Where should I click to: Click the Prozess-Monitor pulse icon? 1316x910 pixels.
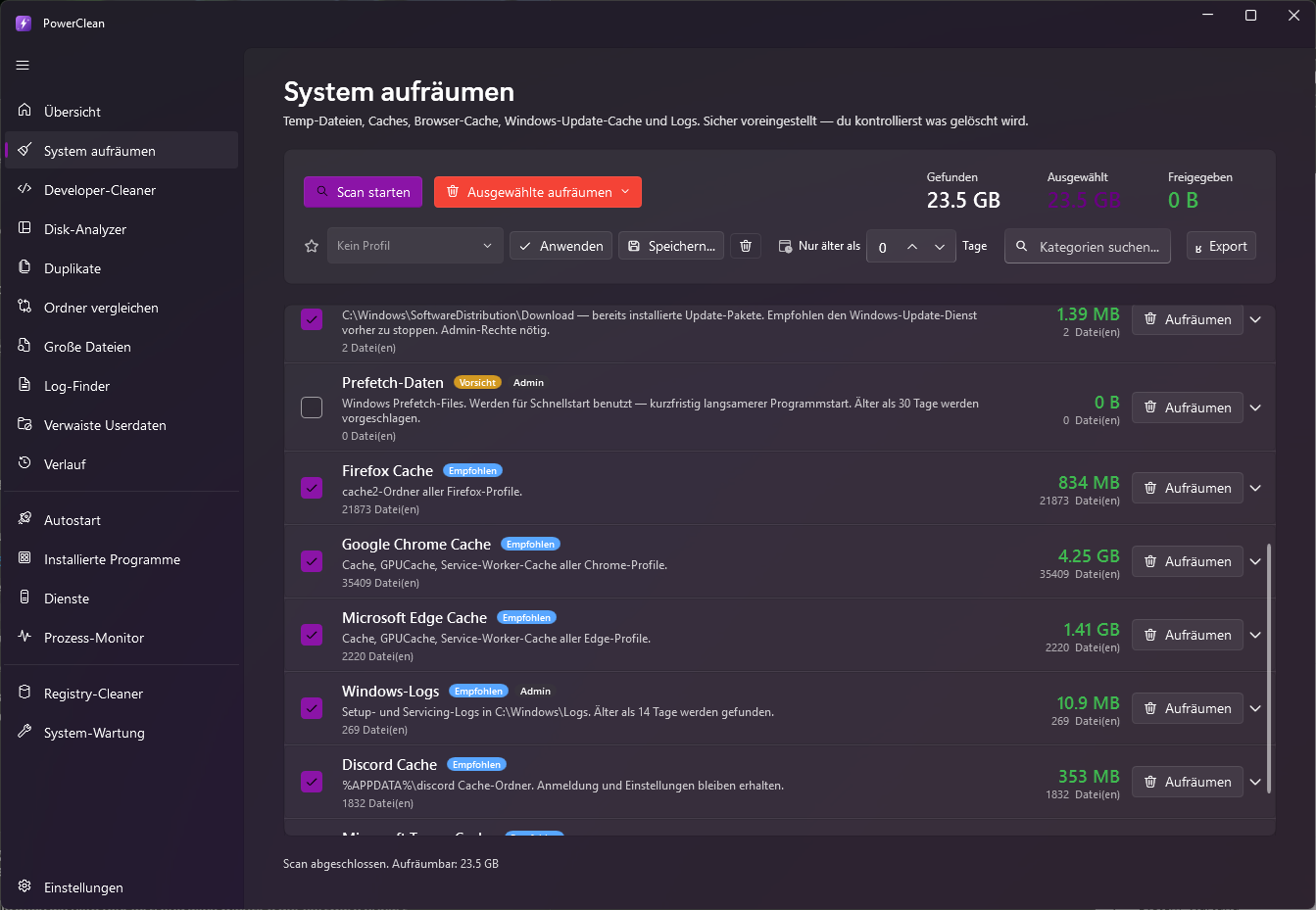pos(24,637)
